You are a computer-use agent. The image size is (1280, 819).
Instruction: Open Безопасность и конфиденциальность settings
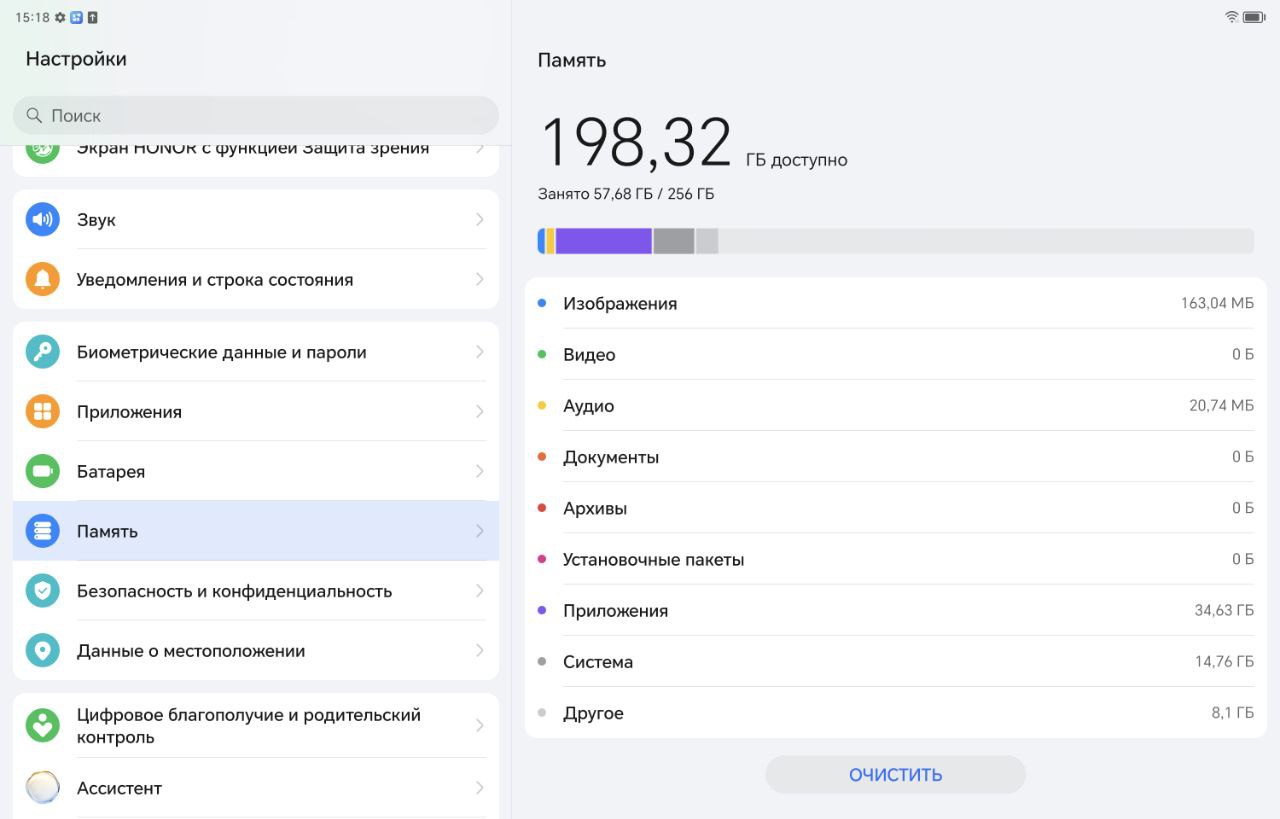click(256, 591)
